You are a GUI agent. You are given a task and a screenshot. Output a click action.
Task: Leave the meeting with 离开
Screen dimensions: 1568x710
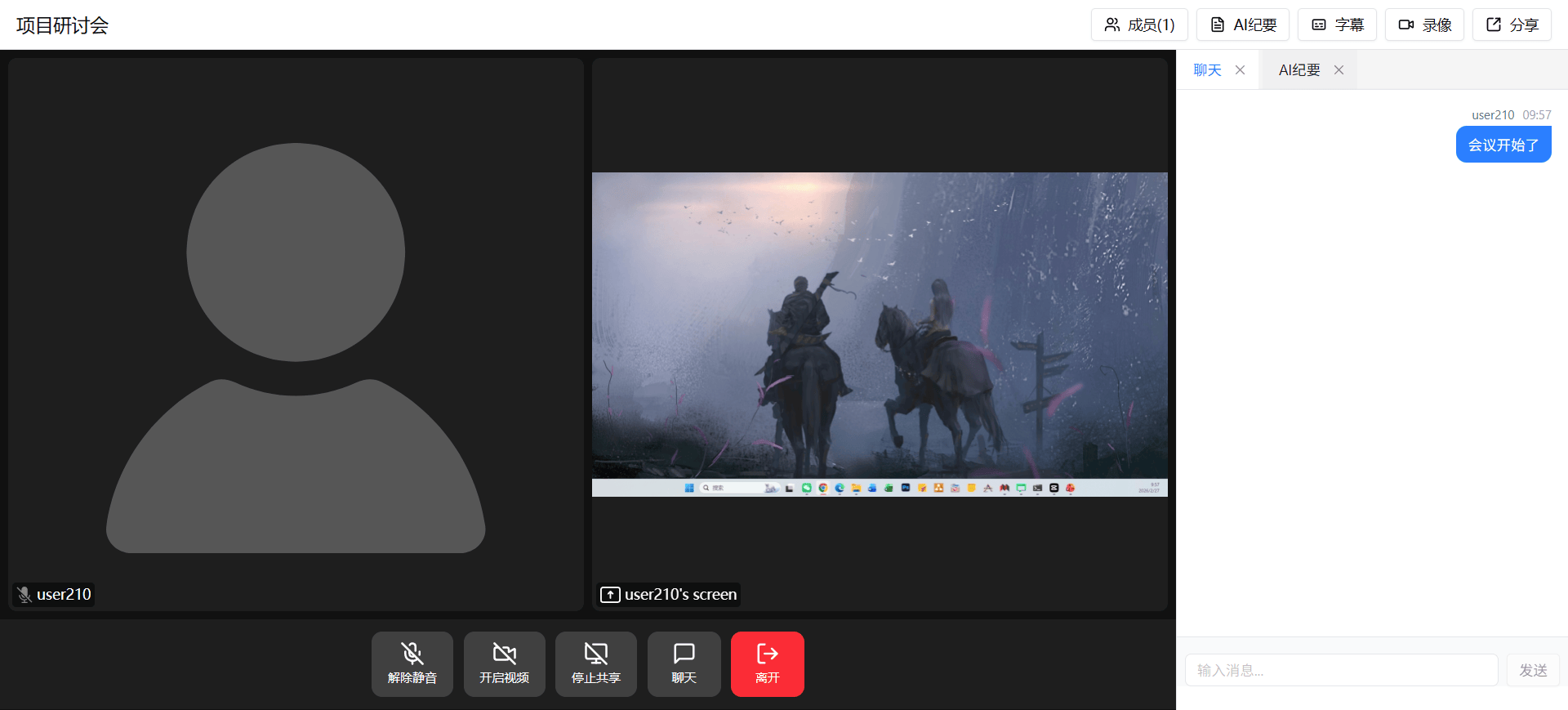pos(768,664)
